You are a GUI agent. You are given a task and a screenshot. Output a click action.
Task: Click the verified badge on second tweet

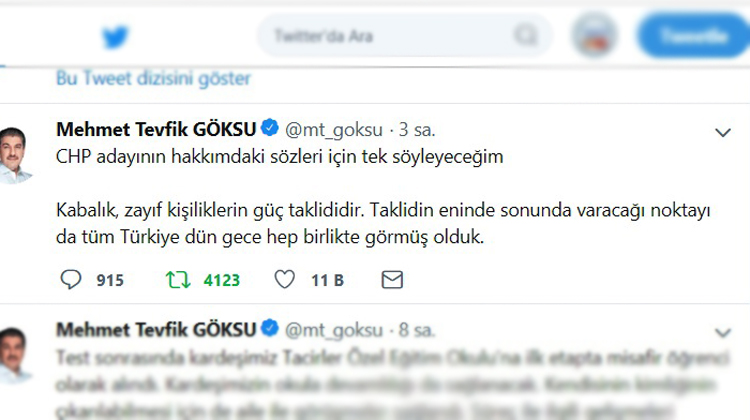269,329
